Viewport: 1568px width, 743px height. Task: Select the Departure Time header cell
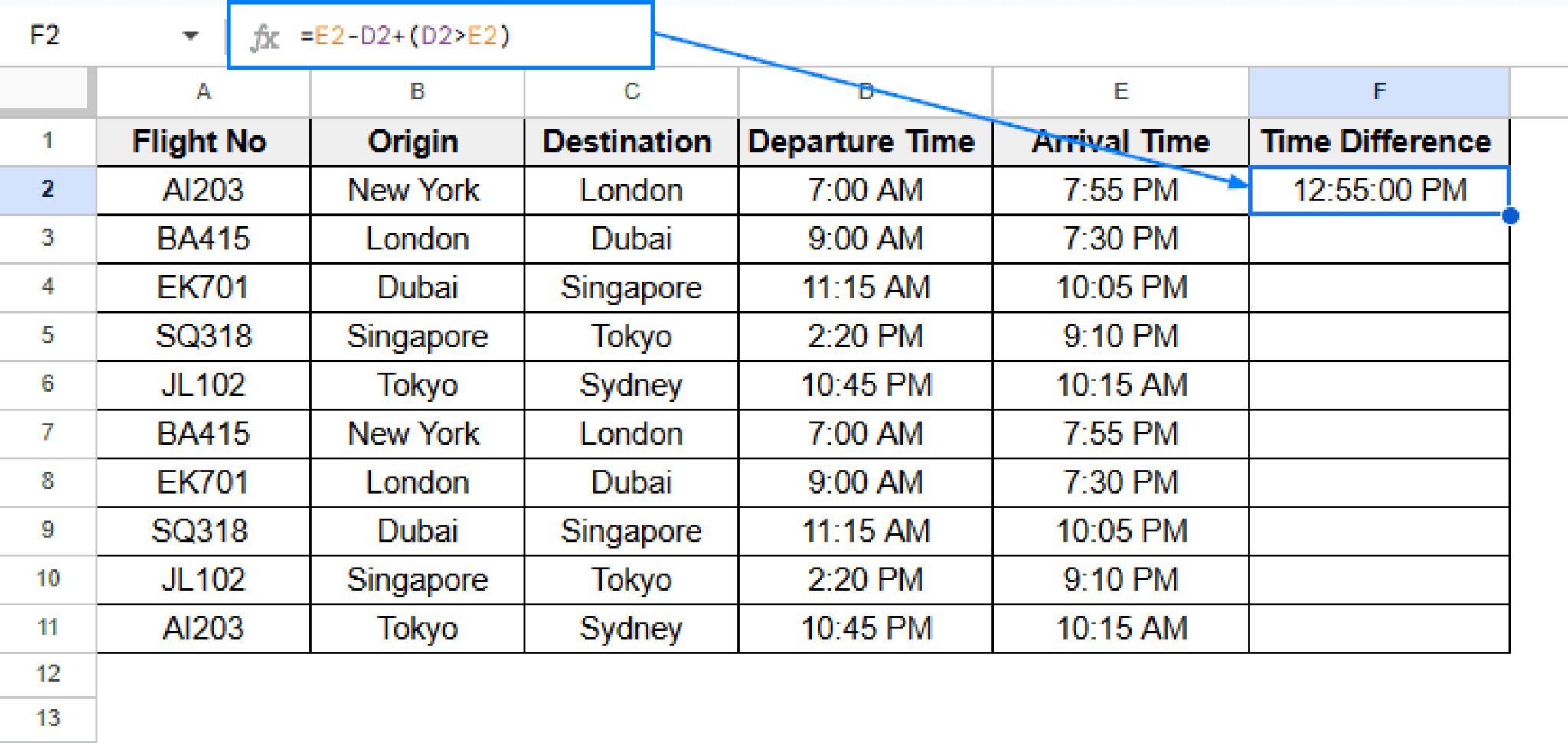click(862, 142)
